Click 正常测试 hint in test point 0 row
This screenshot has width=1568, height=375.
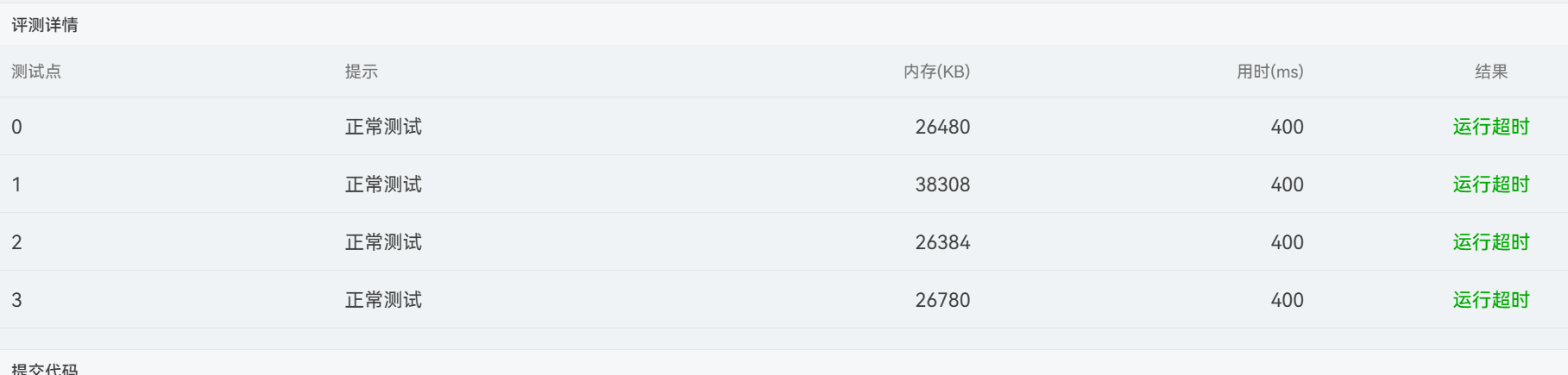(x=383, y=127)
